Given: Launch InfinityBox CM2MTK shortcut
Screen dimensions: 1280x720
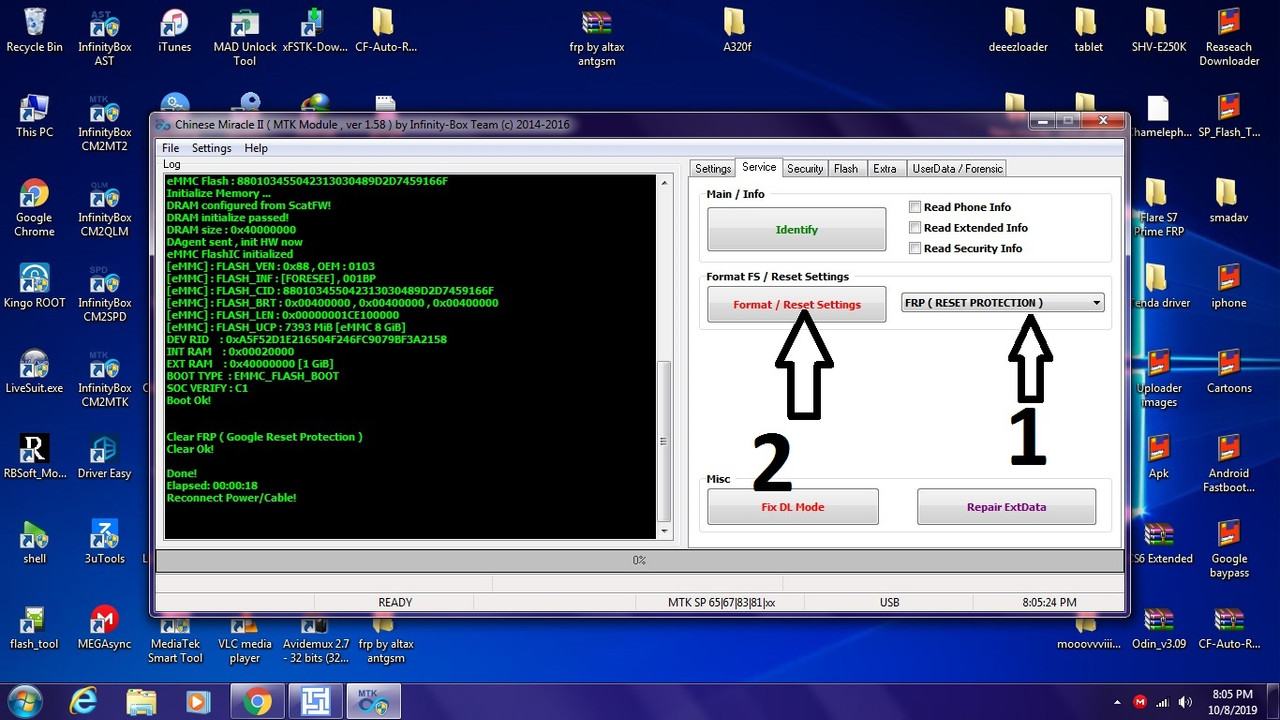Looking at the screenshot, I should [105, 378].
